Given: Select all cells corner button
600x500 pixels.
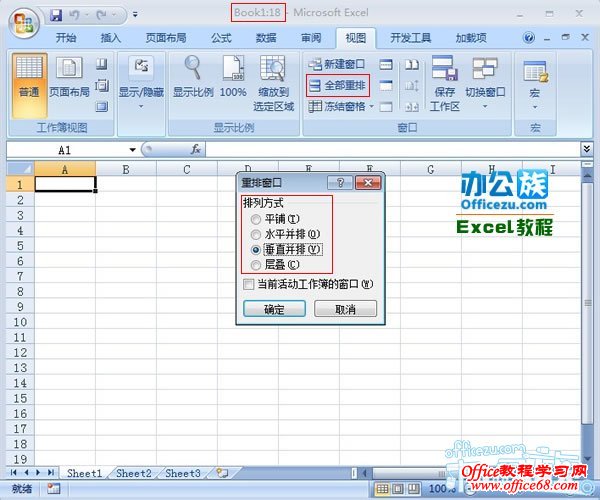Looking at the screenshot, I should click(20, 169).
